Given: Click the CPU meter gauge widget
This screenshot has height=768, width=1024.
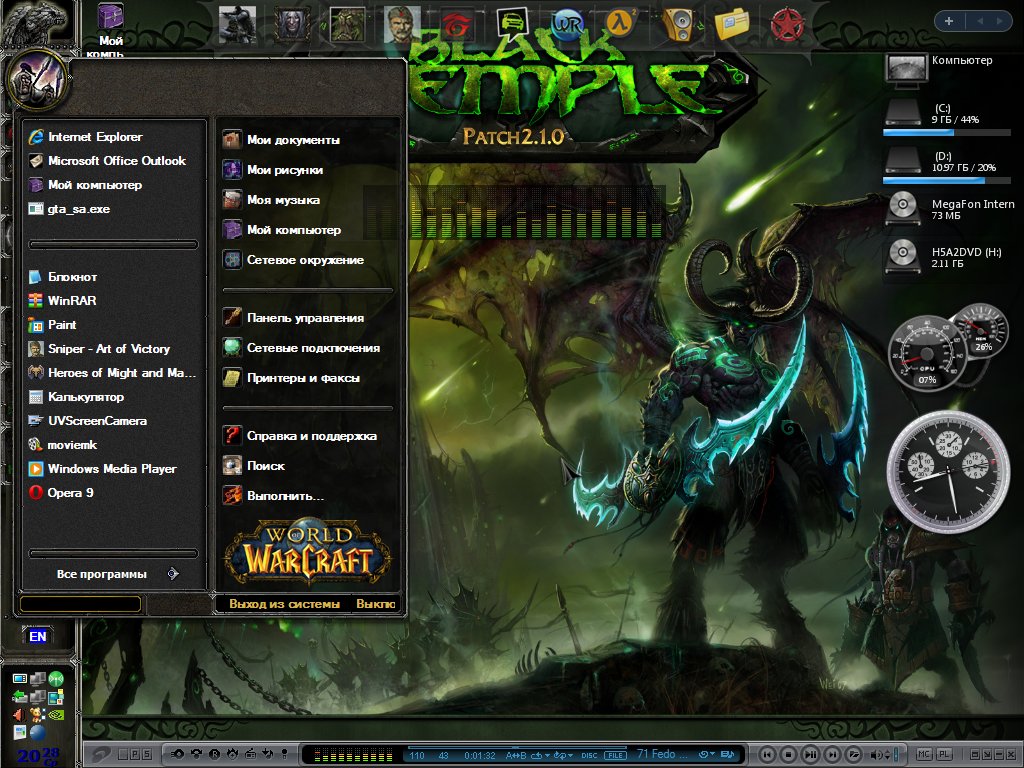Looking at the screenshot, I should click(927, 353).
